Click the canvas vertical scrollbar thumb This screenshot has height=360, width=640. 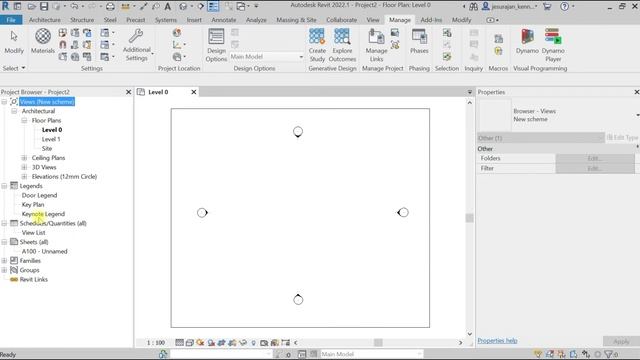click(469, 218)
